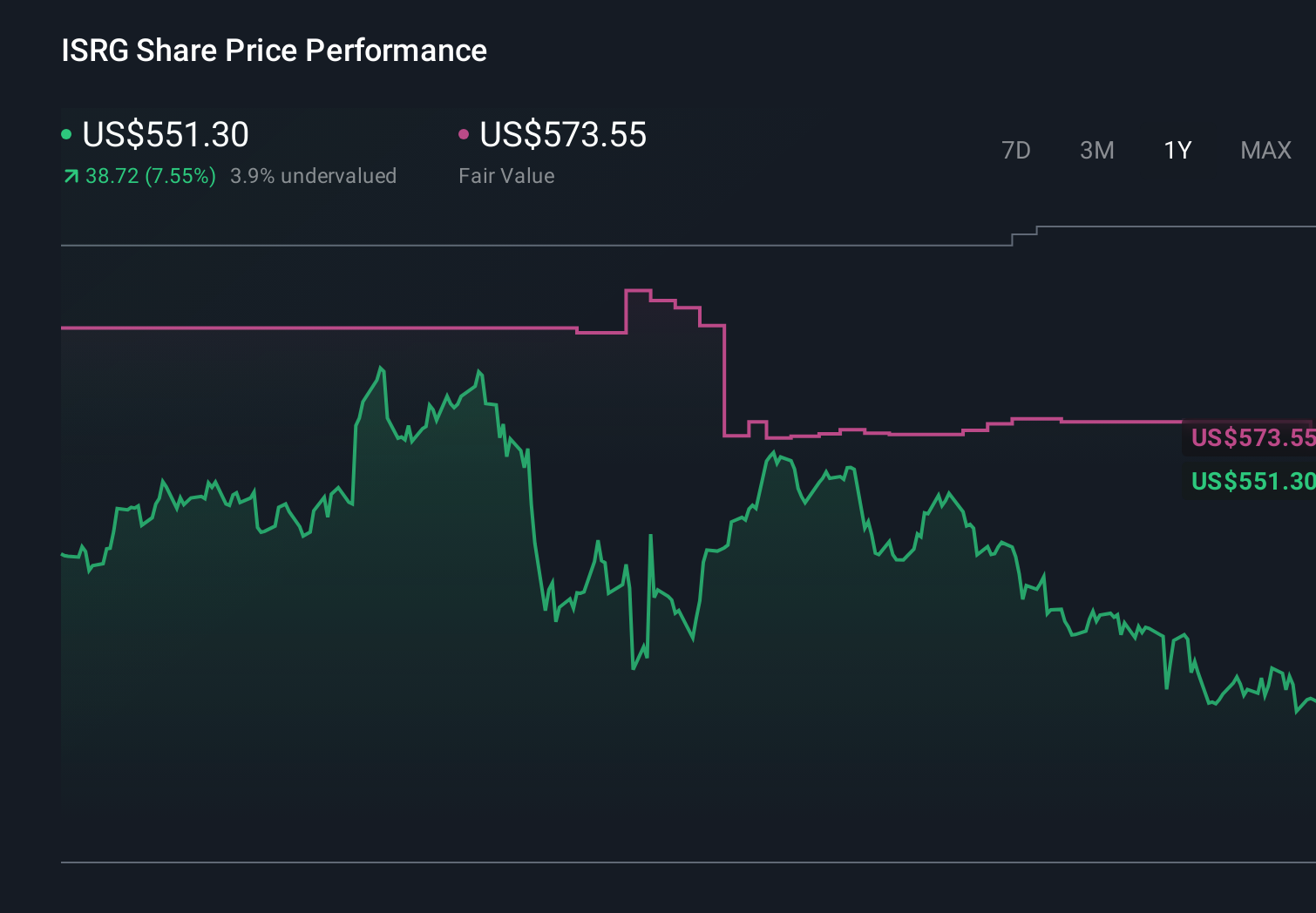Click the US$573.55 fair value heading
The height and width of the screenshot is (913, 1316).
point(563,135)
